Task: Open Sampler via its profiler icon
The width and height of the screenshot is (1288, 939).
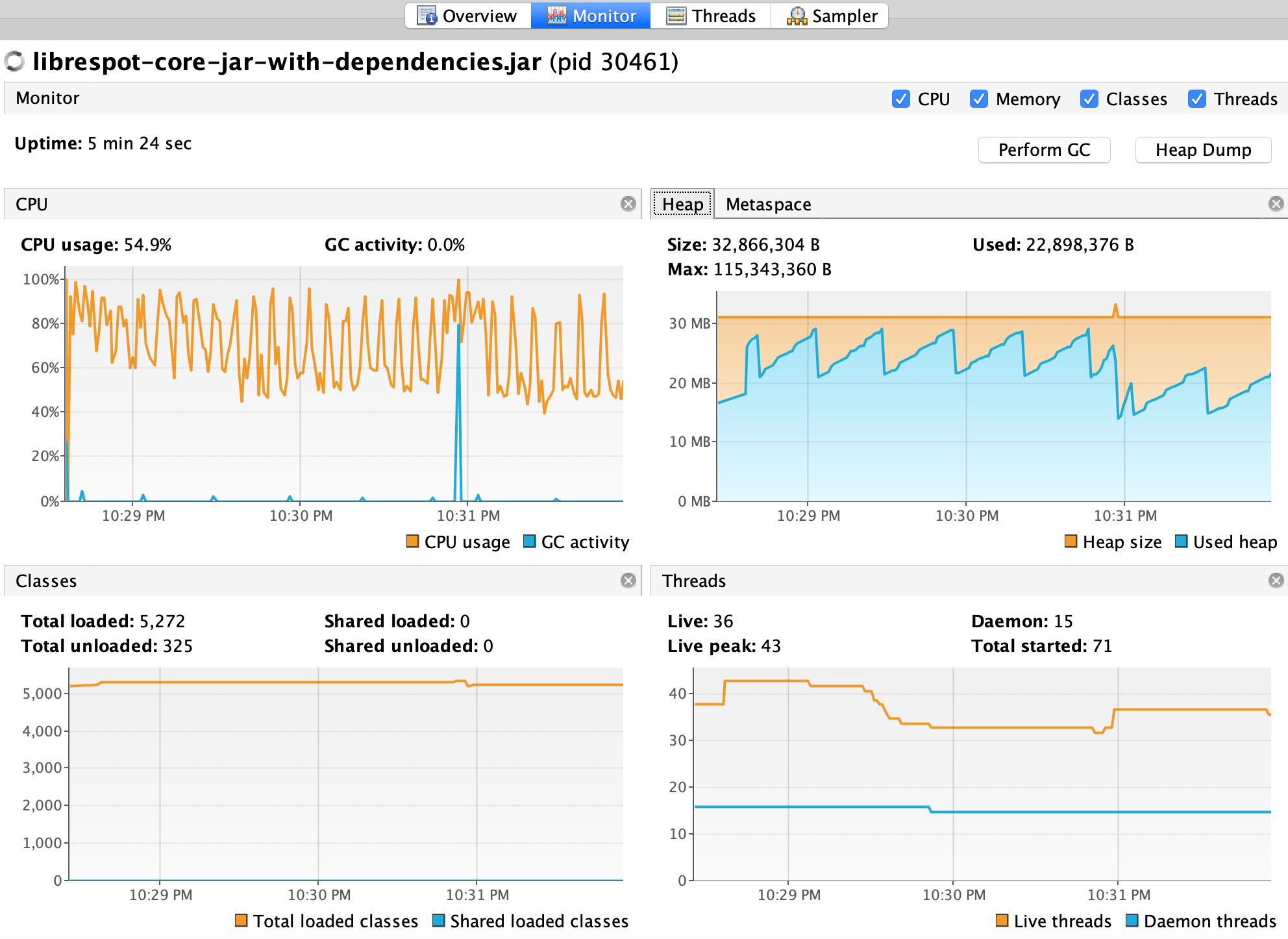Action: tap(797, 15)
